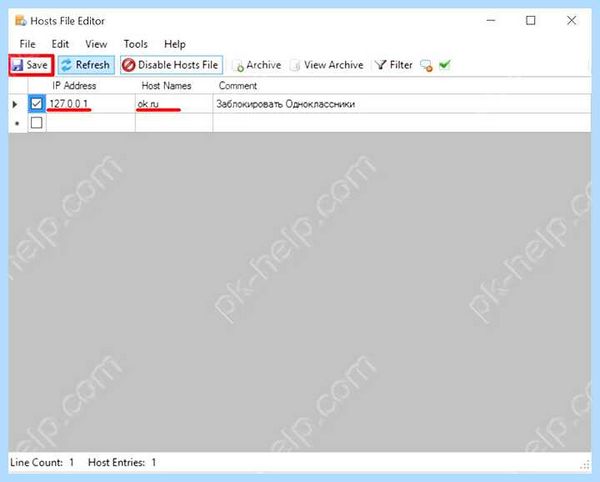600x482 pixels.
Task: Click the IP Address column header
Action: (91, 86)
